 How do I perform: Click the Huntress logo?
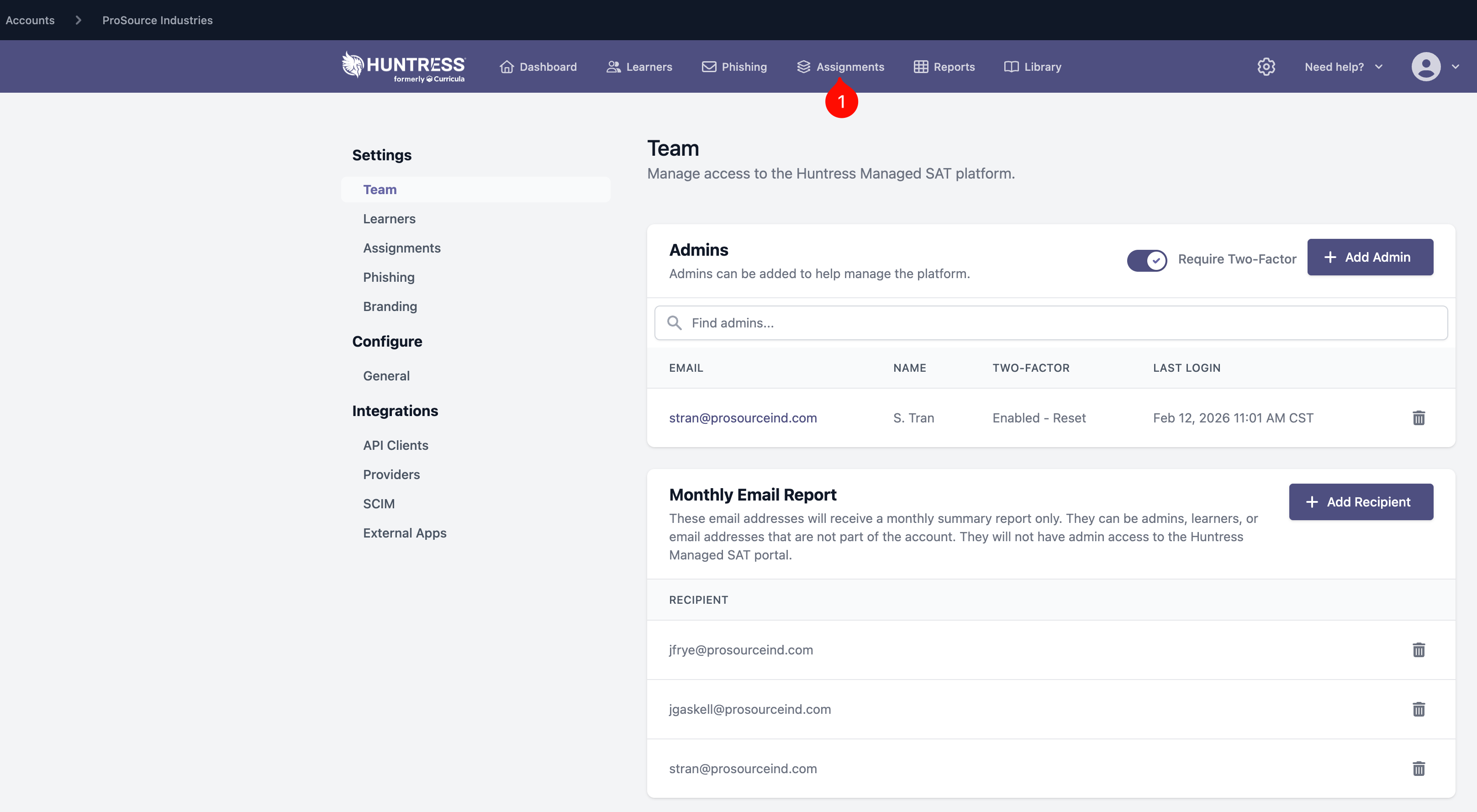pos(403,67)
